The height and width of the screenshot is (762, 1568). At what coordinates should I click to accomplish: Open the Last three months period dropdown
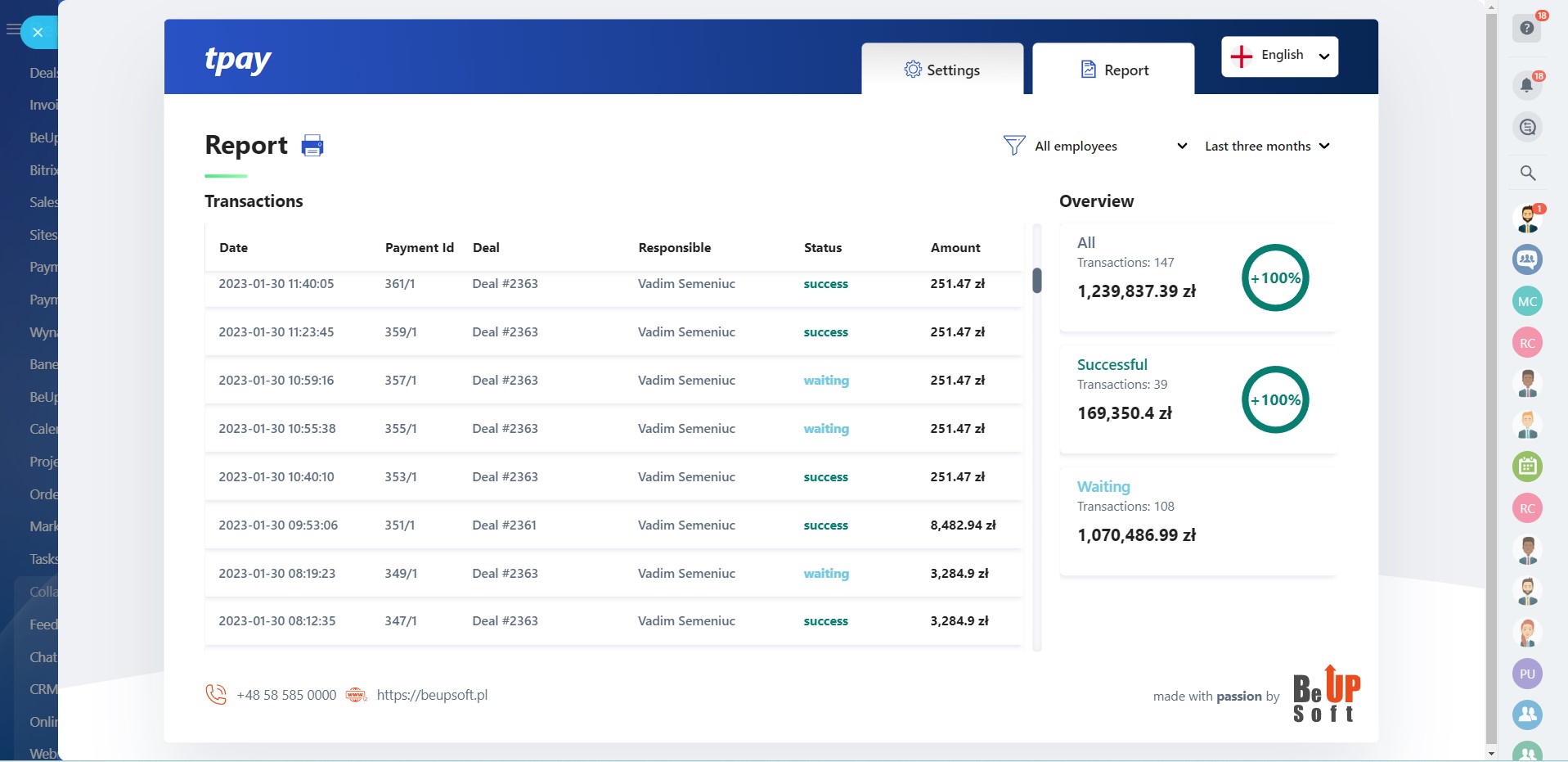coord(1267,146)
